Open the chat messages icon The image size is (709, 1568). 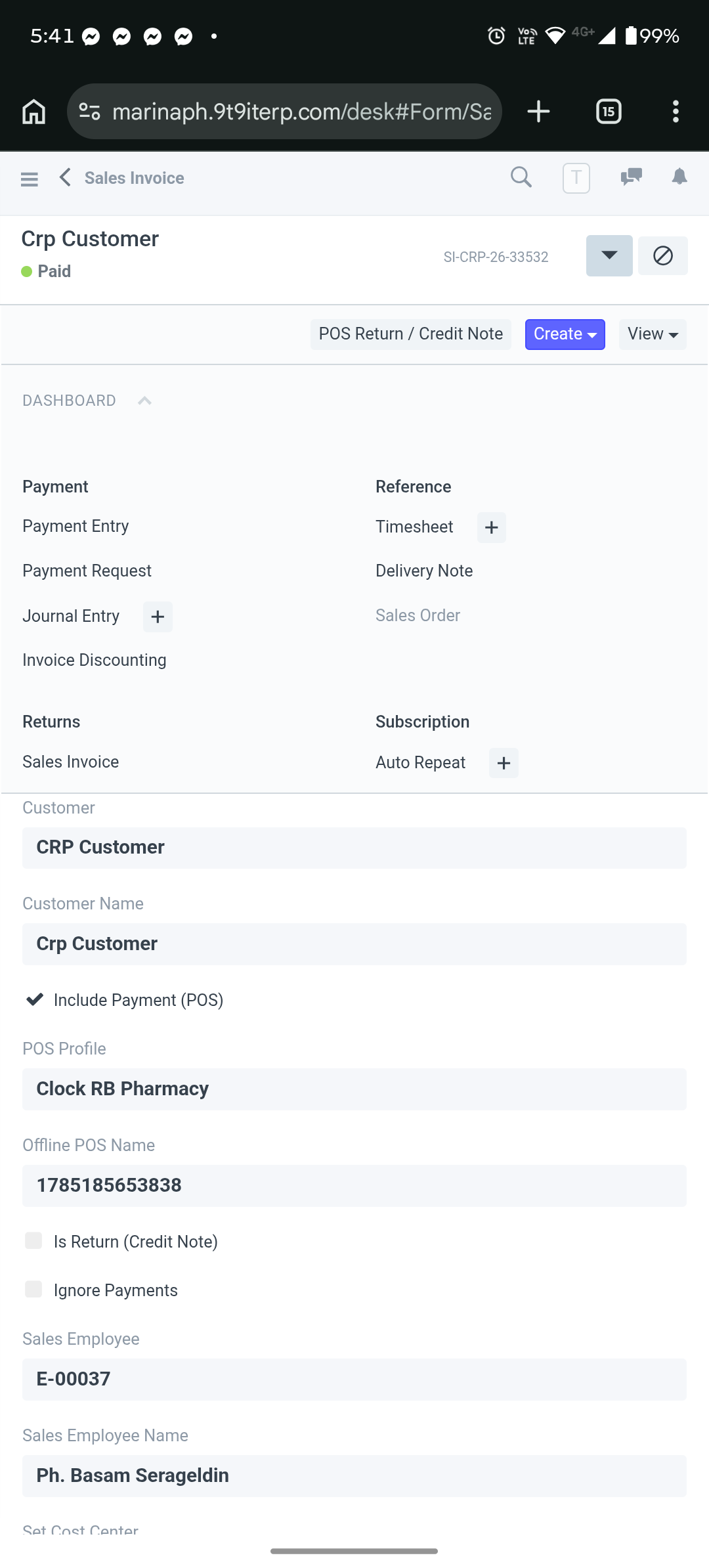[632, 177]
